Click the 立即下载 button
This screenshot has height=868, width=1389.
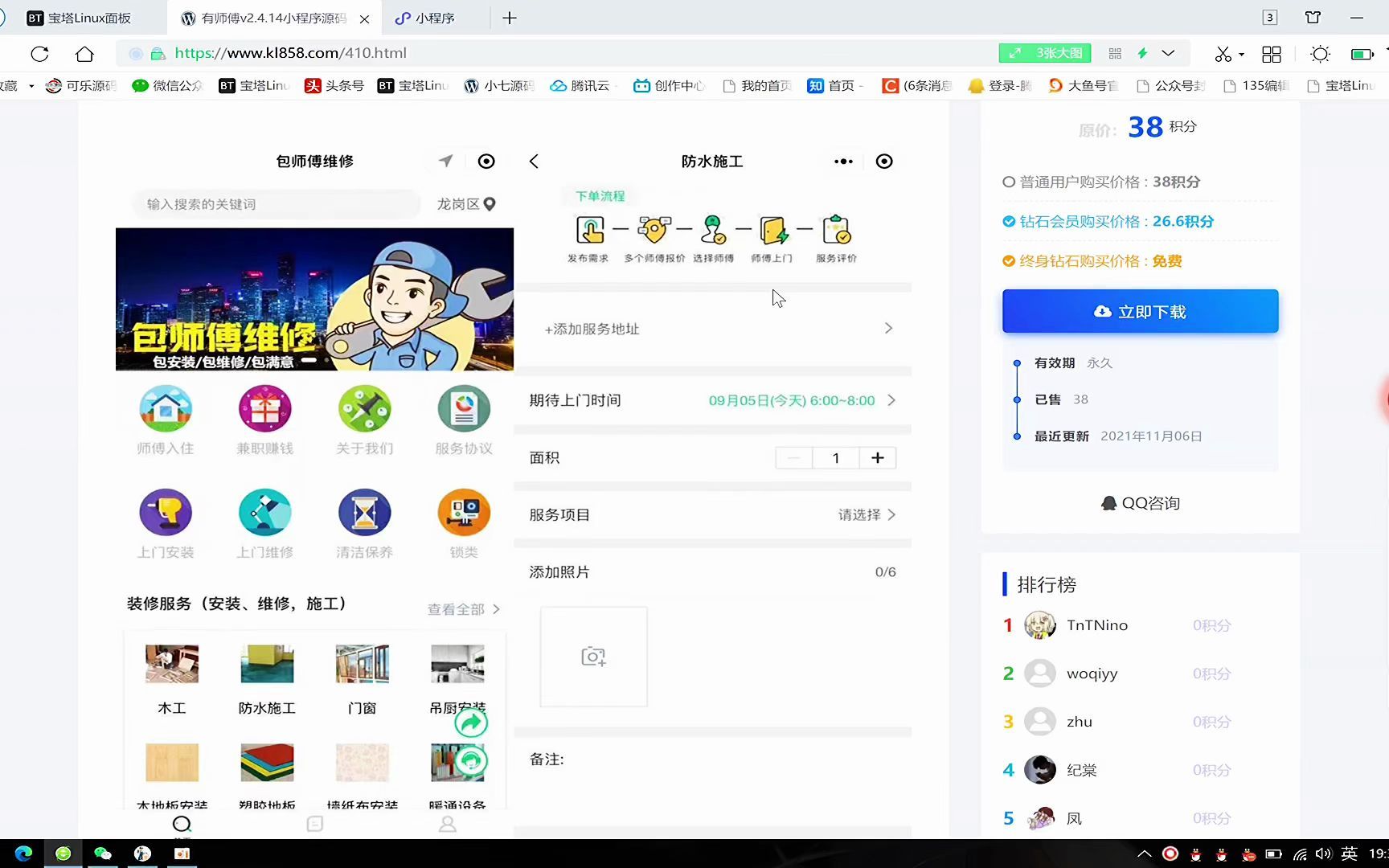tap(1140, 312)
